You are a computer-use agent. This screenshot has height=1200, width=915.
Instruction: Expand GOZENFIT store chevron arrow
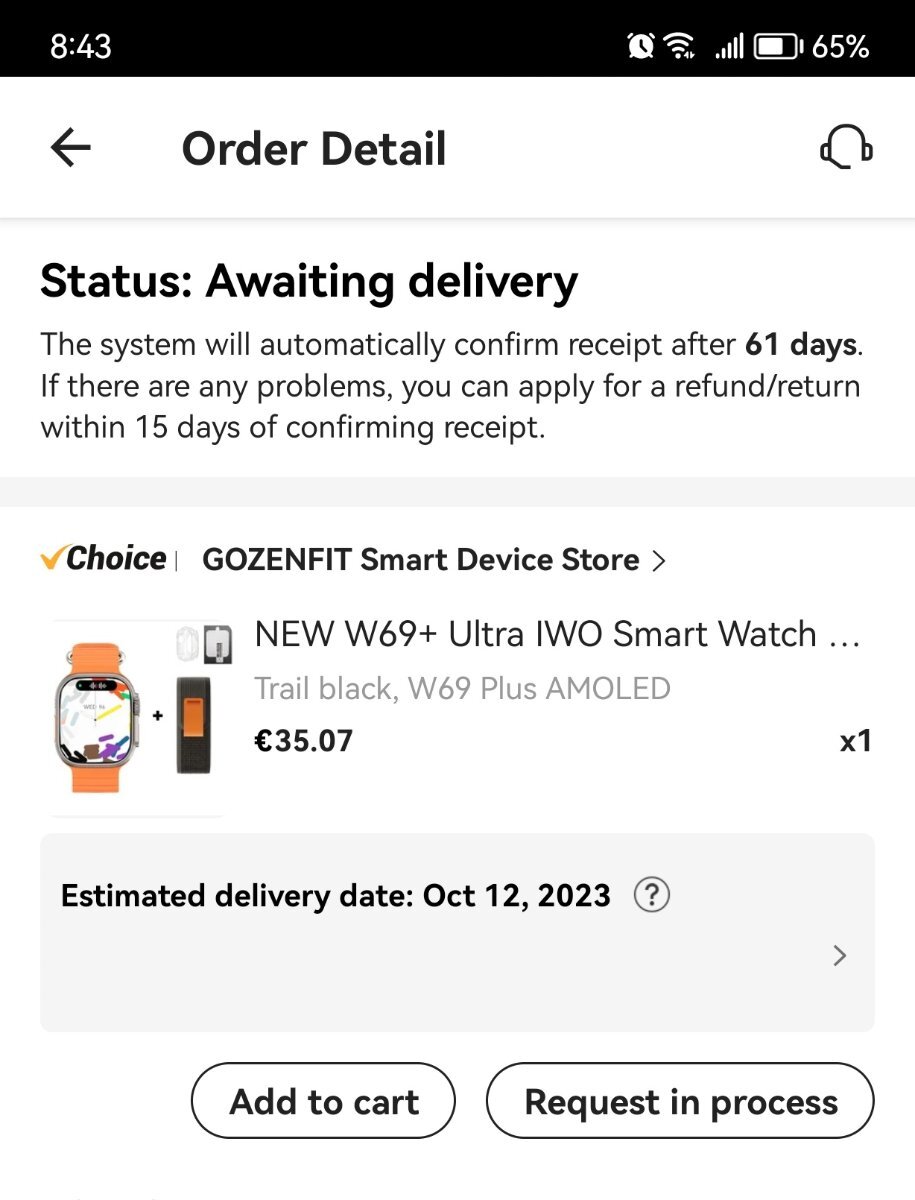[x=657, y=560]
